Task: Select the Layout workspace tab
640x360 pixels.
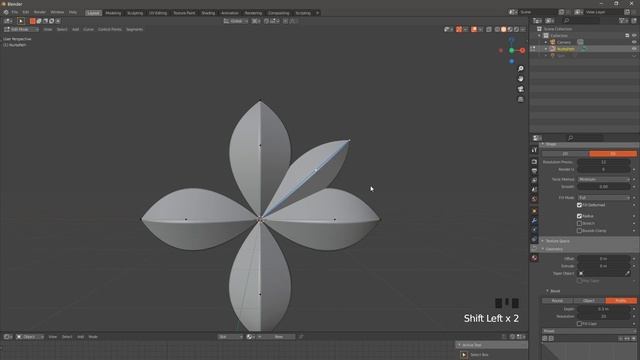Action: click(93, 13)
